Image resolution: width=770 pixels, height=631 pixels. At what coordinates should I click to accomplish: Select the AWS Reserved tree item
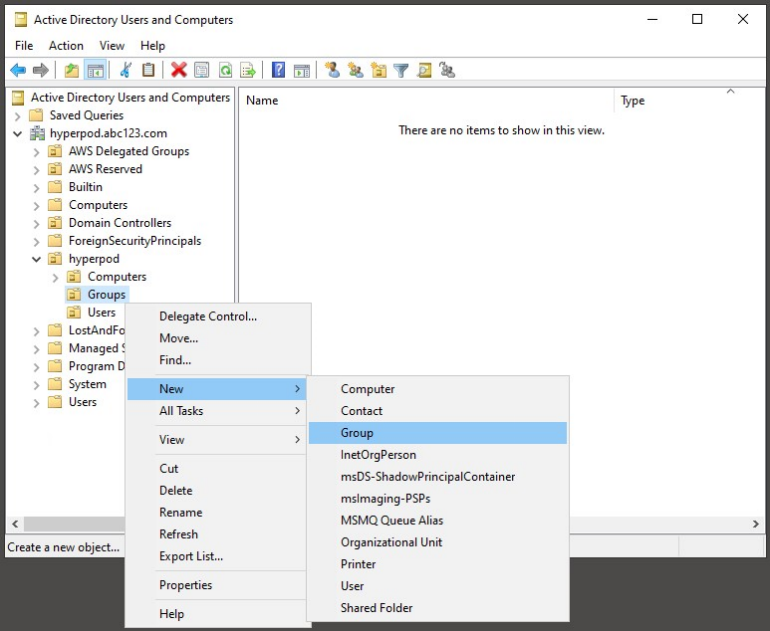pos(105,169)
